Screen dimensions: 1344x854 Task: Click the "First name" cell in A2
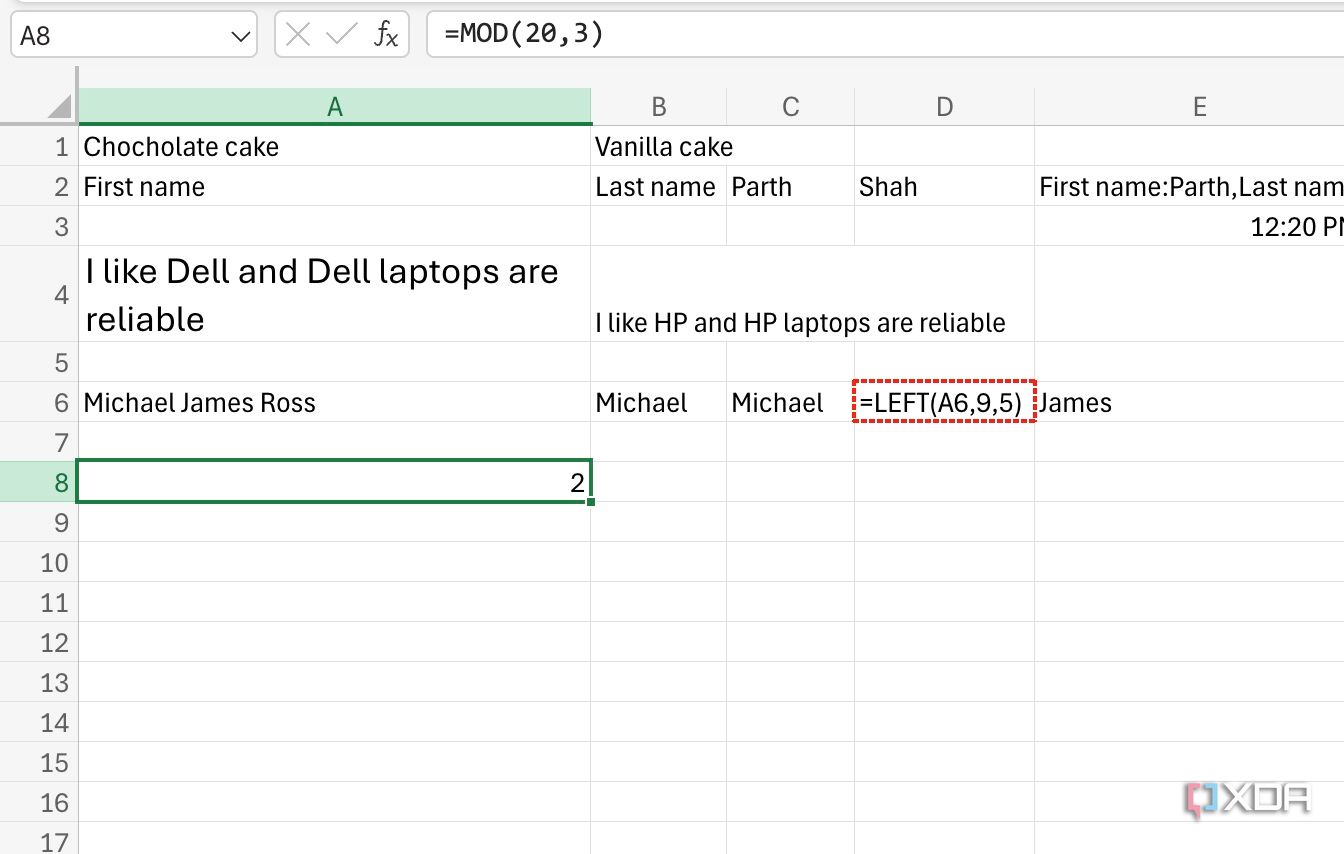335,187
